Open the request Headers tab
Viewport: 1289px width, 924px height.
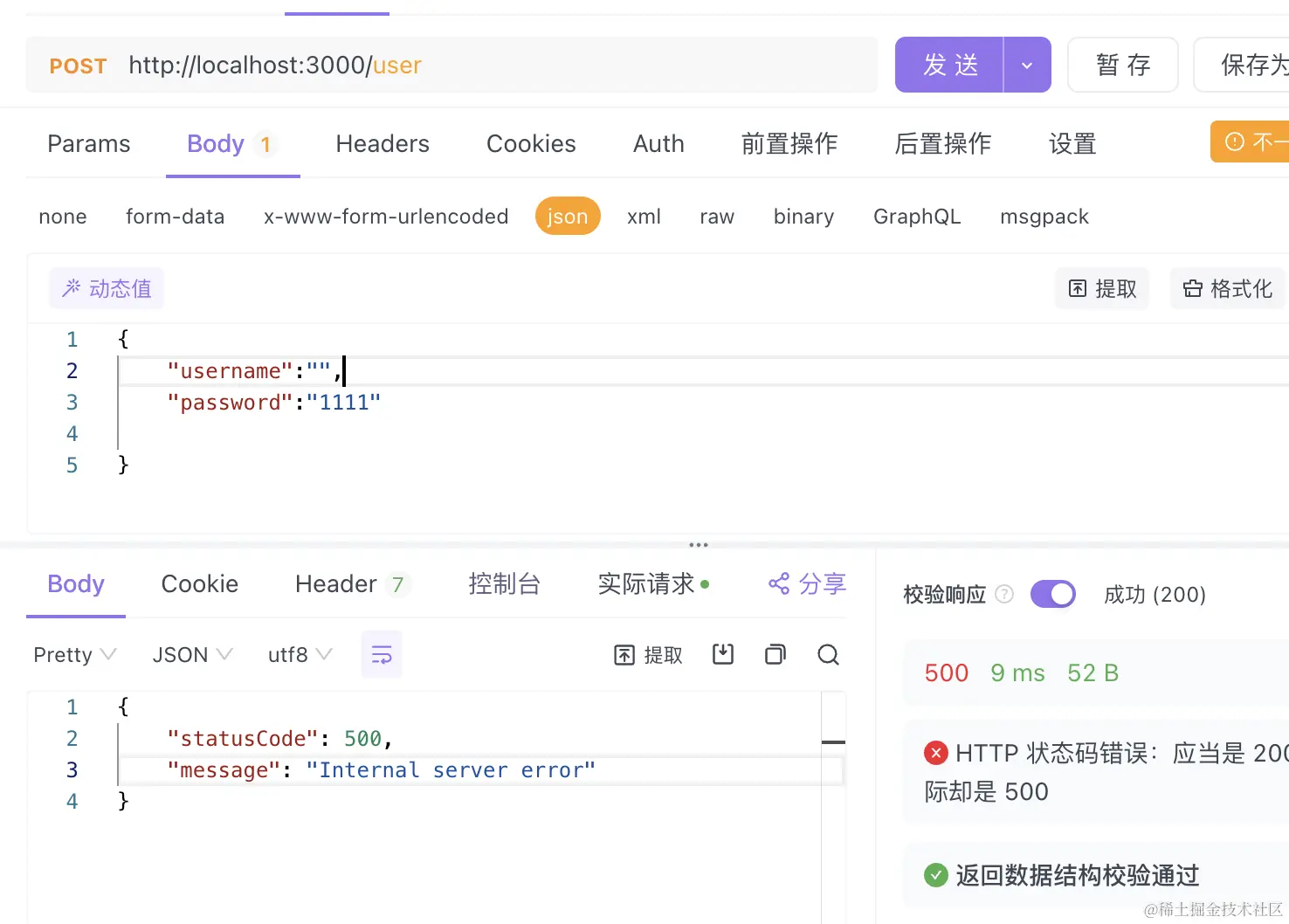pyautogui.click(x=383, y=144)
